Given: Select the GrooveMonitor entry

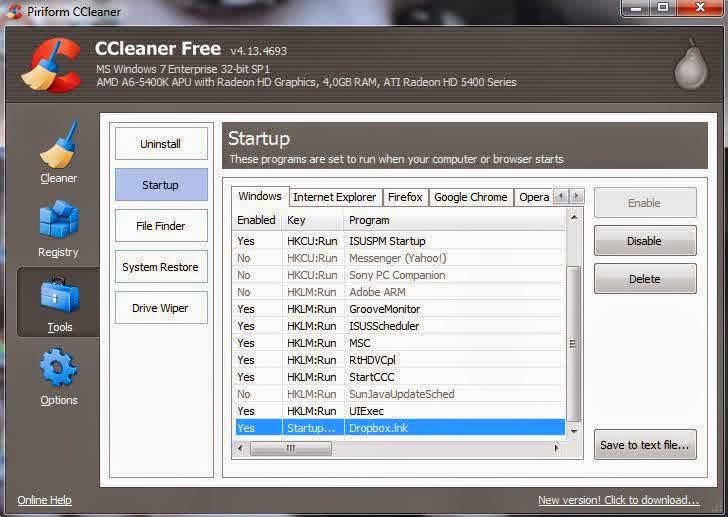Looking at the screenshot, I should (x=400, y=309).
